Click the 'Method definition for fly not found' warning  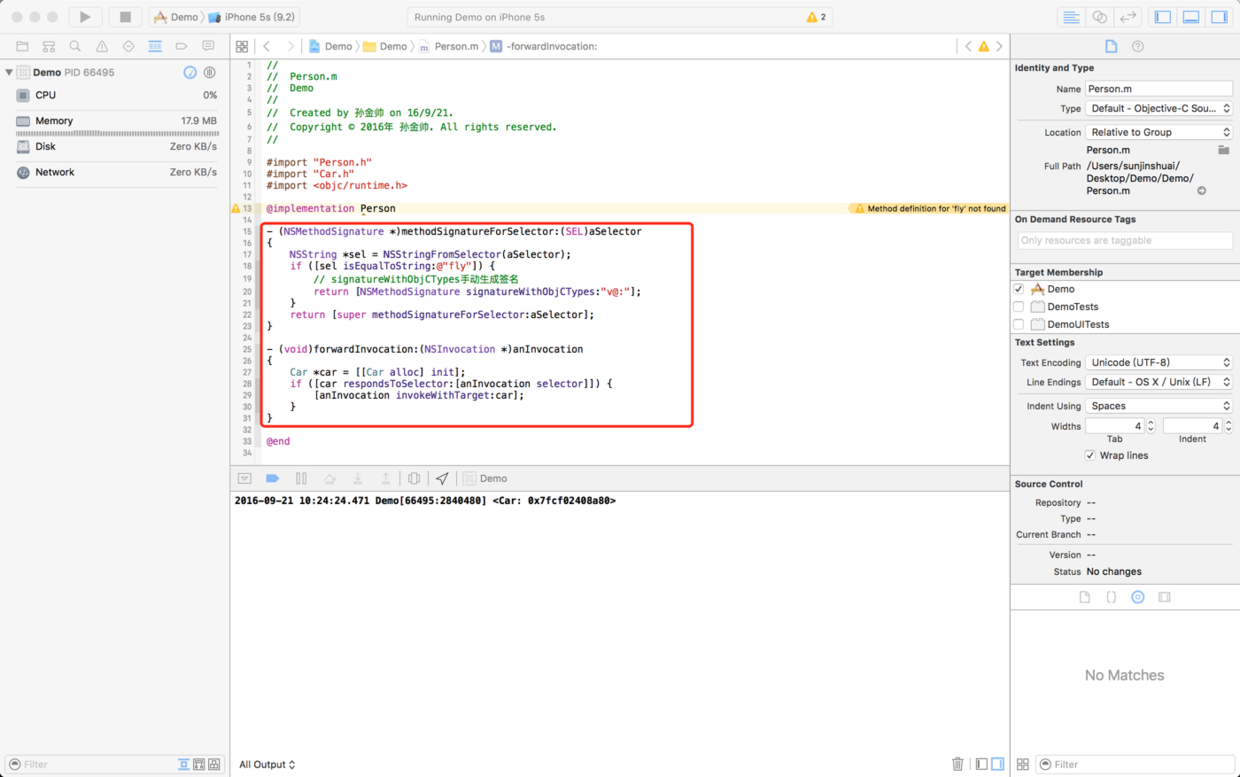point(927,209)
